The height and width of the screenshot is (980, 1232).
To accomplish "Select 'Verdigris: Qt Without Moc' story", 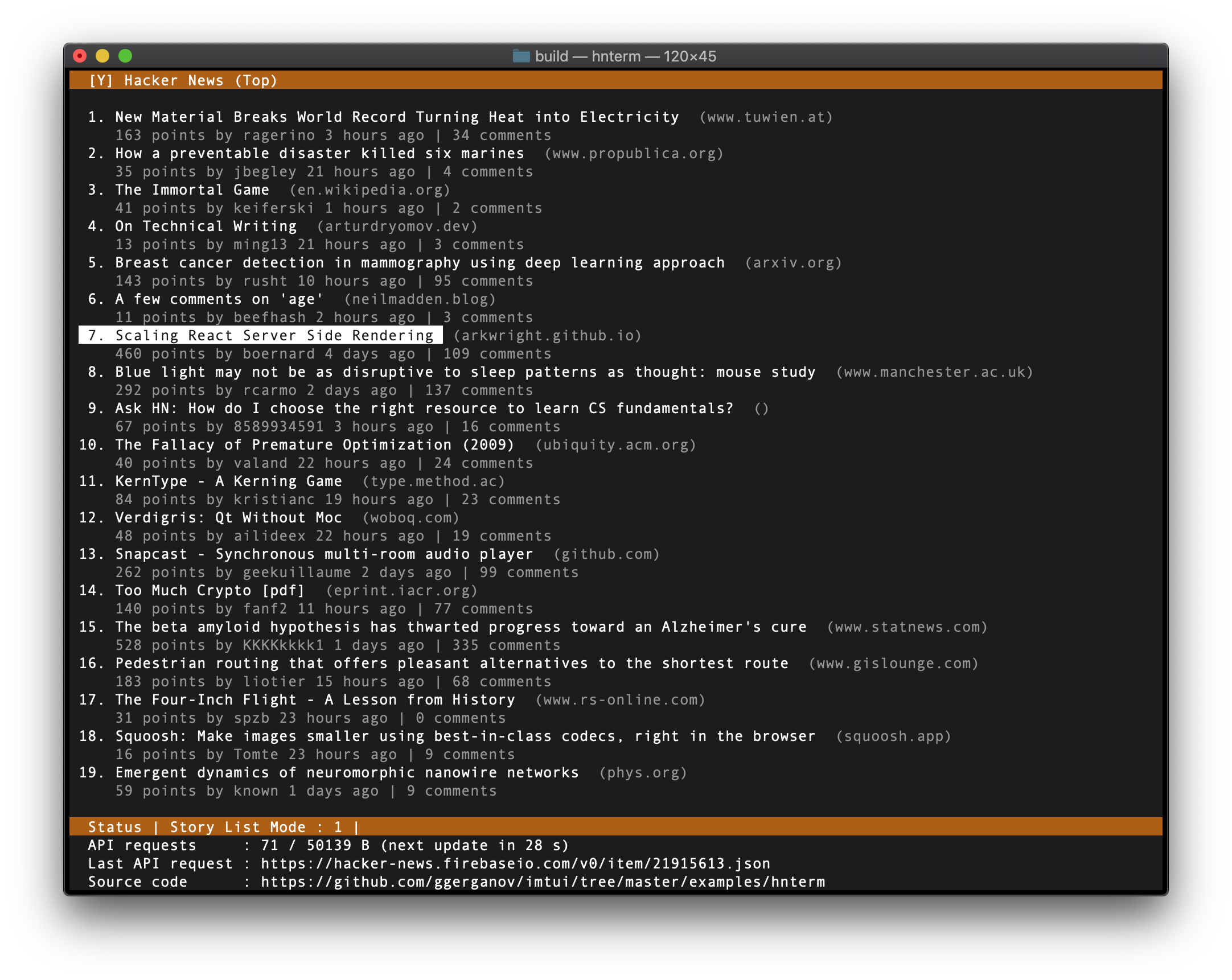I will [228, 518].
